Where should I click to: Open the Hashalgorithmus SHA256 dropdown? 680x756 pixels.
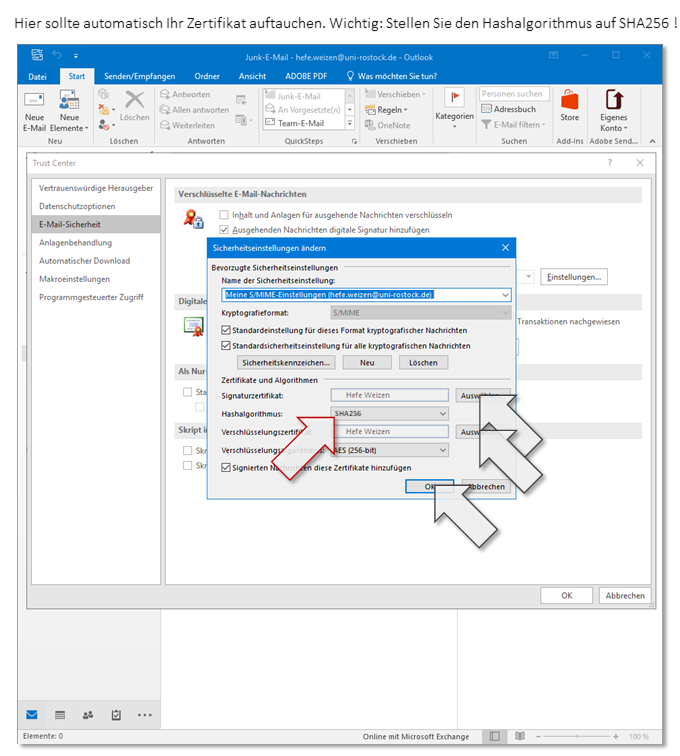[x=390, y=414]
